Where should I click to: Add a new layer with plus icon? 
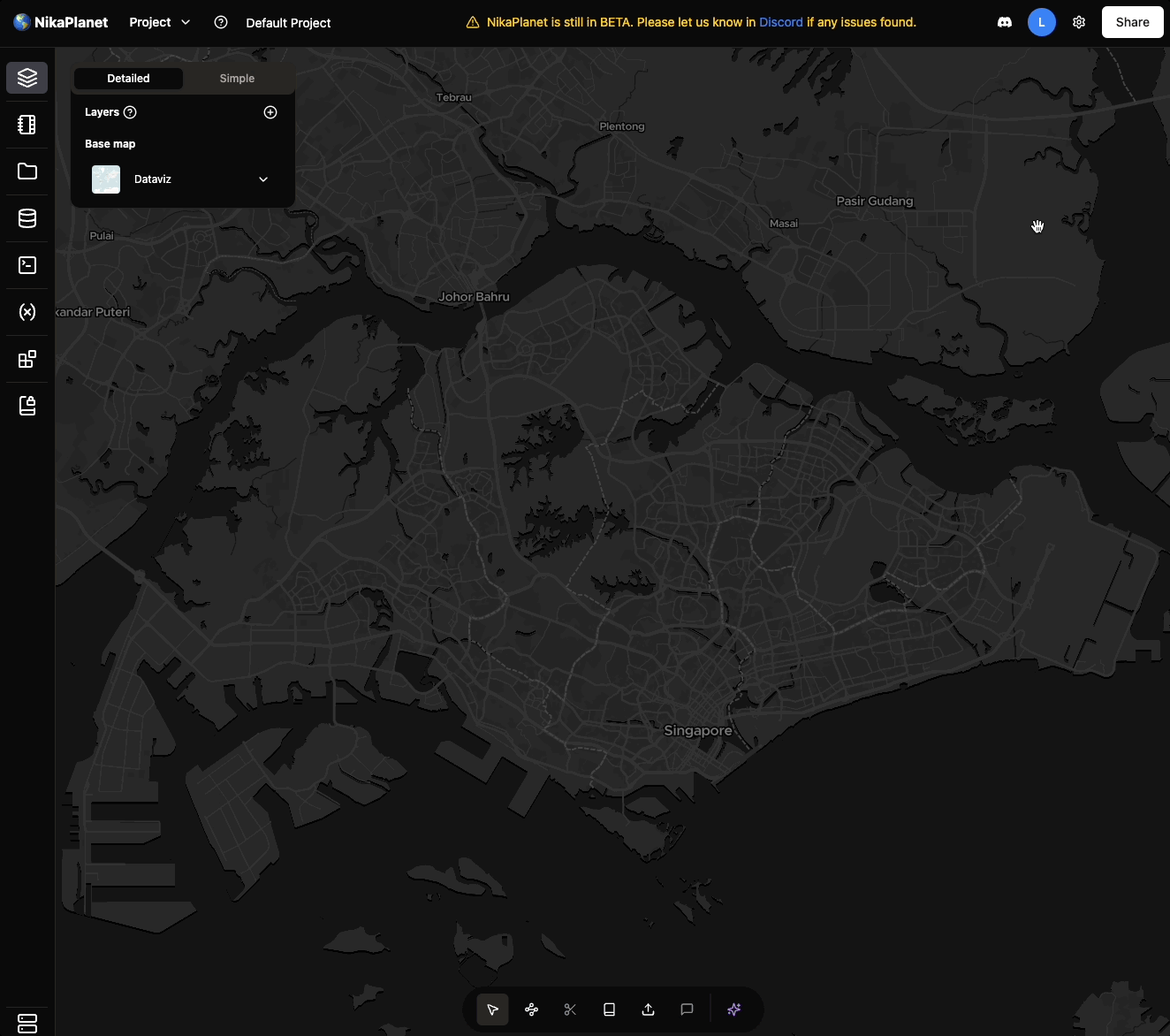pos(270,112)
